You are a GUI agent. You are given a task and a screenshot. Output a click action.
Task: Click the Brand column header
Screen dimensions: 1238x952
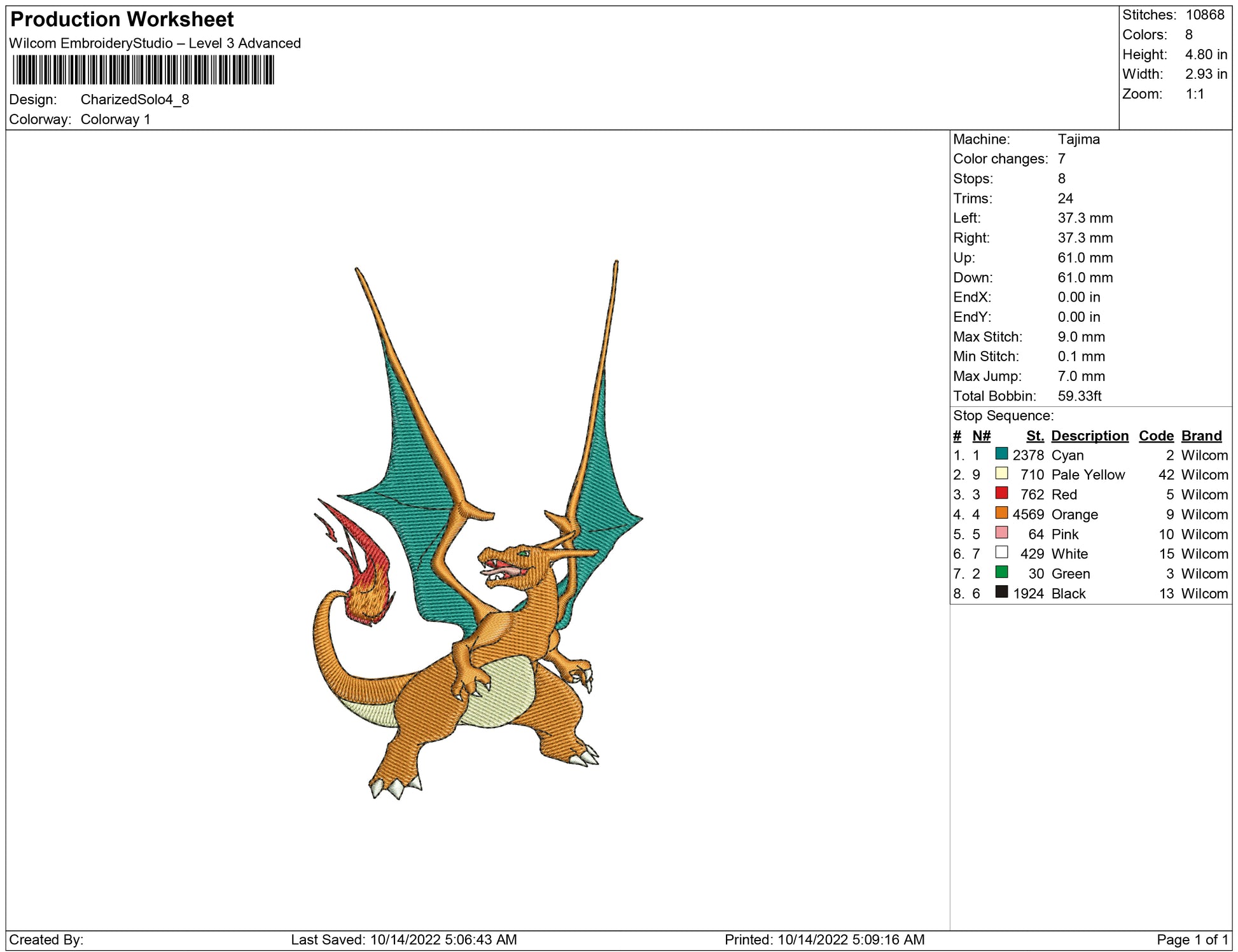(x=1201, y=436)
